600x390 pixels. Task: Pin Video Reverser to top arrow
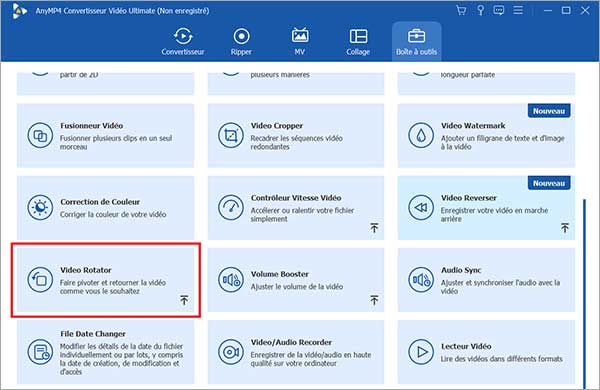click(x=565, y=228)
